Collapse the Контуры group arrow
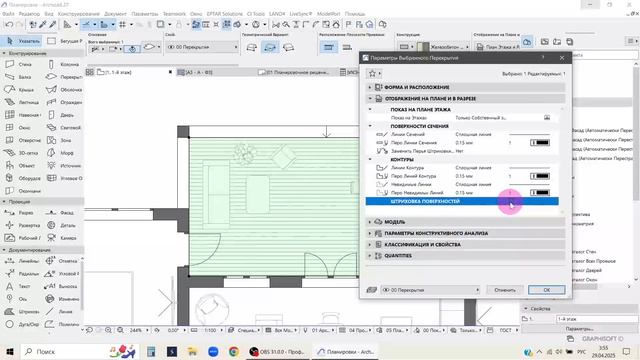 pyautogui.click(x=370, y=159)
